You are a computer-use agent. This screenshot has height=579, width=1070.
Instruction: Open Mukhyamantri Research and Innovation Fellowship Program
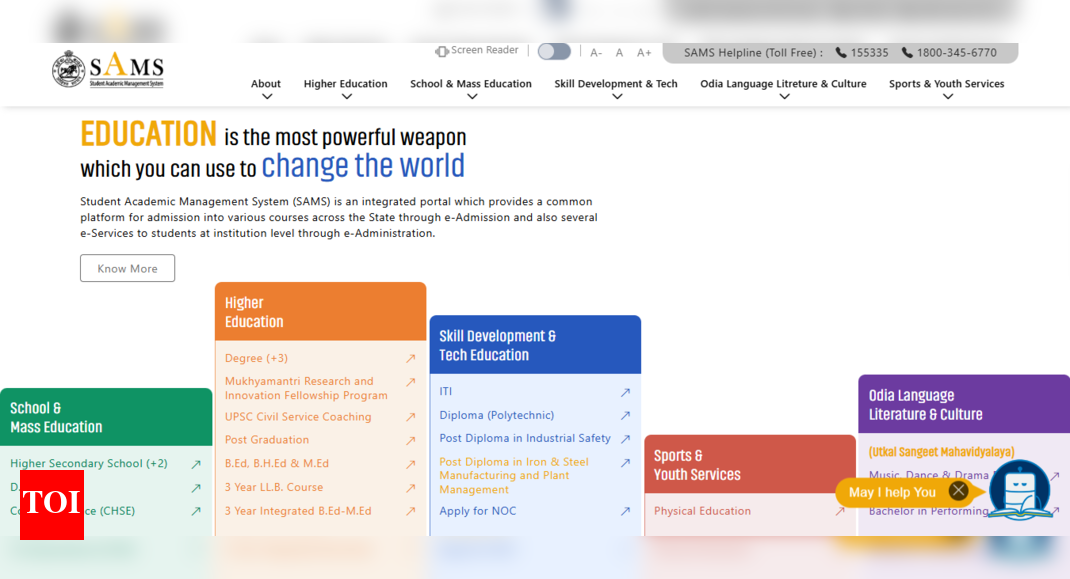(x=306, y=388)
